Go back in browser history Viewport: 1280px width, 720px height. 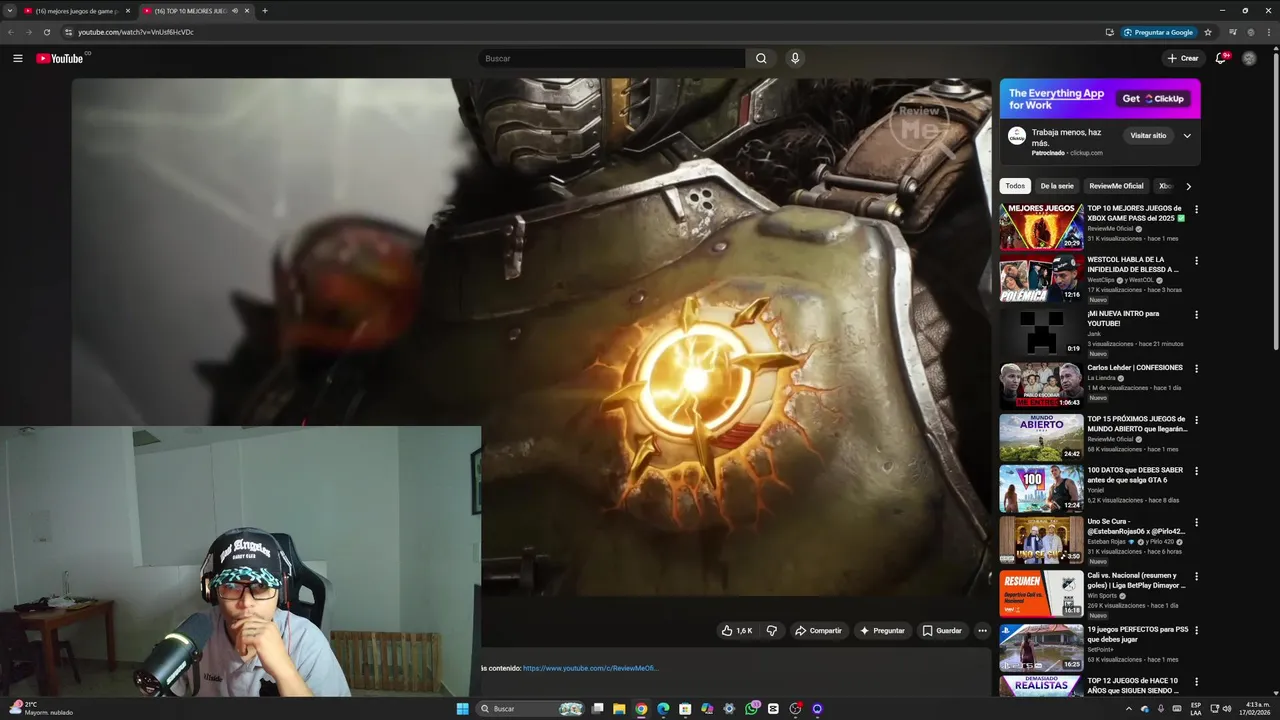(x=11, y=32)
